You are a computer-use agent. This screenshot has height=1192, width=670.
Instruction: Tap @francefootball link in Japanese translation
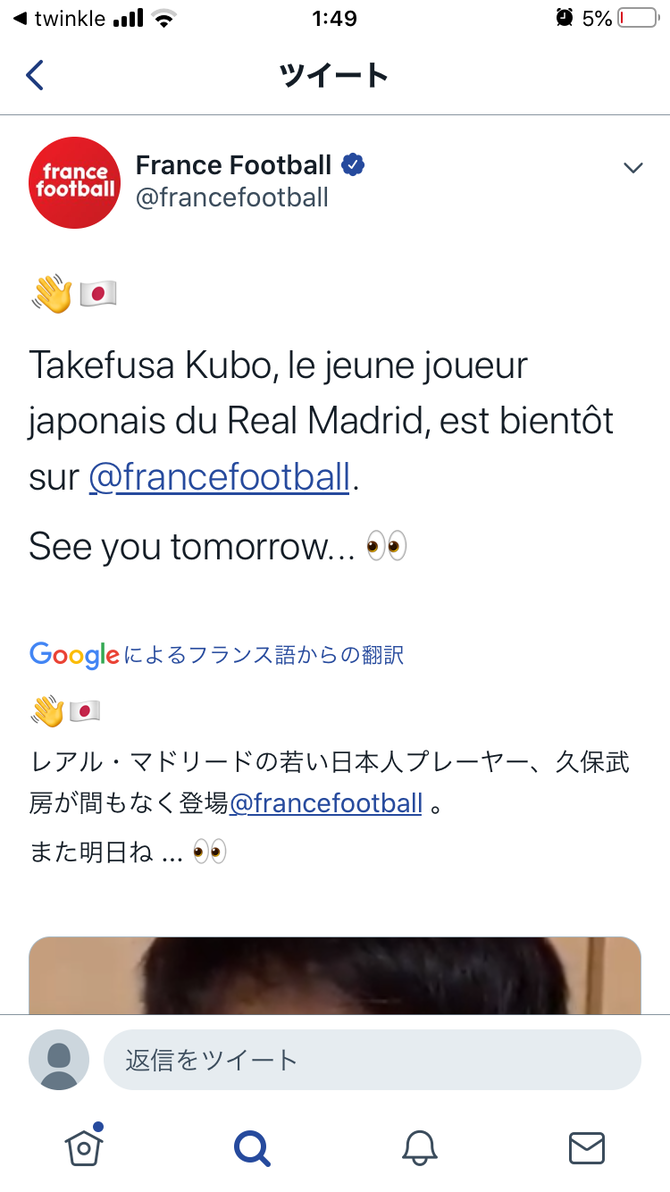[325, 803]
